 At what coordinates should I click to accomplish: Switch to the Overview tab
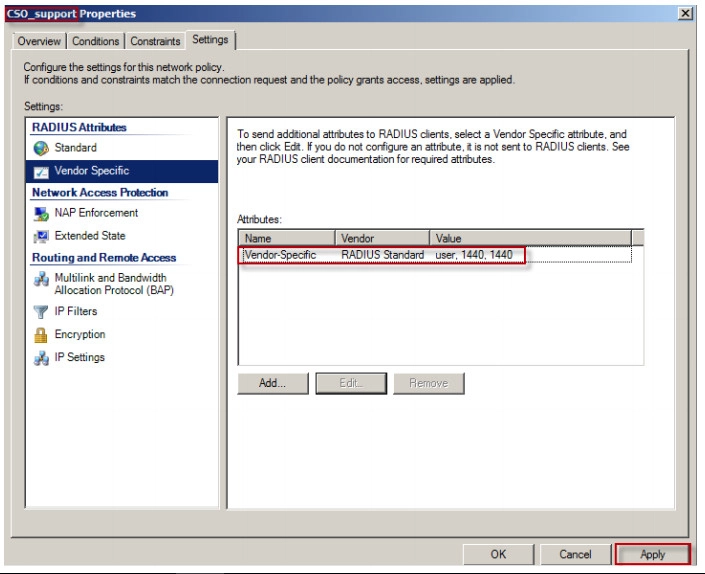(39, 41)
